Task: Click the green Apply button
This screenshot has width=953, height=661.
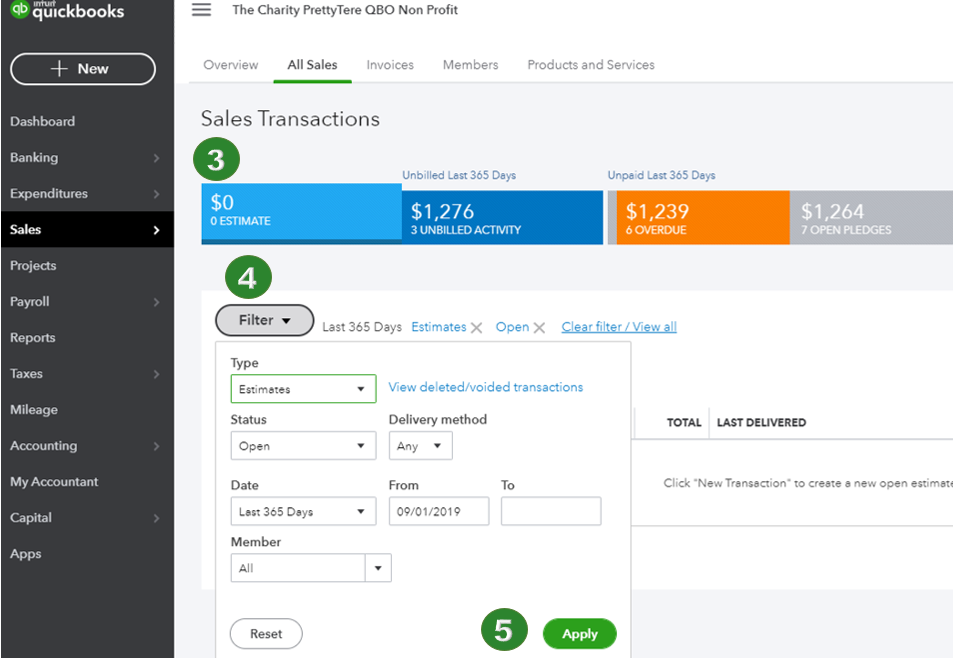Action: point(580,634)
